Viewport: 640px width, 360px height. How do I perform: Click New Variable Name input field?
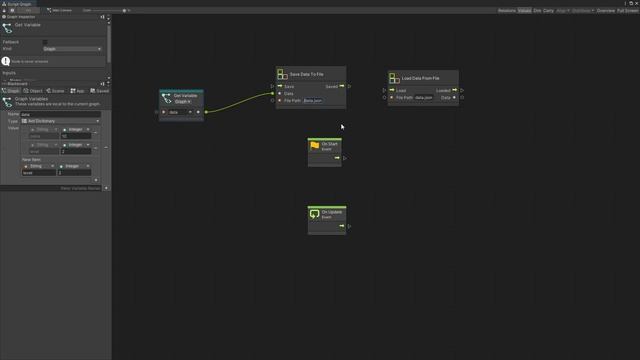[x=51, y=188]
